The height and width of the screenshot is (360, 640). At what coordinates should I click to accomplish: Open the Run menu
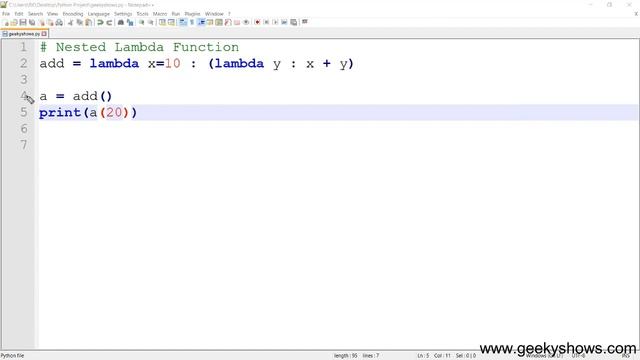point(176,14)
